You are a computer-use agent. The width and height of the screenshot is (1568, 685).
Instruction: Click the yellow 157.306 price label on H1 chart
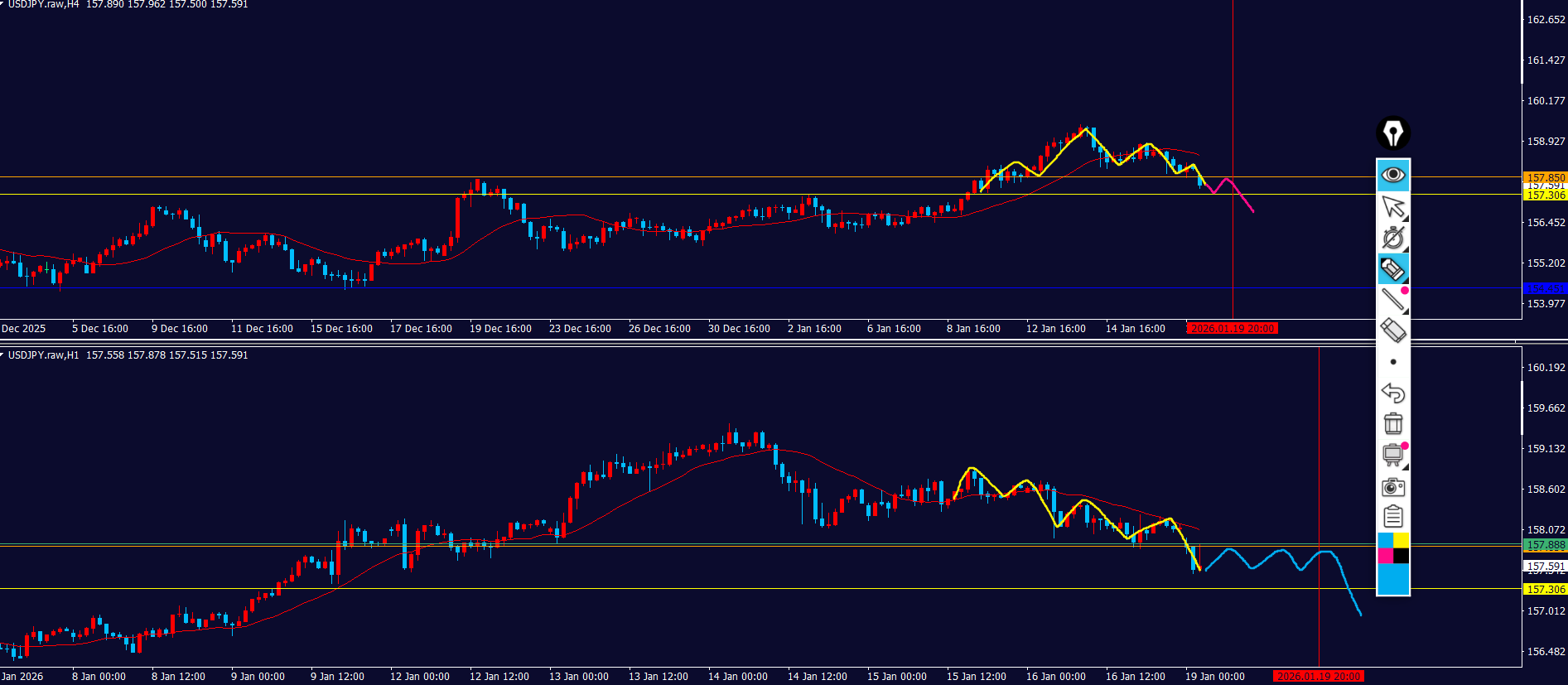pyautogui.click(x=1546, y=589)
